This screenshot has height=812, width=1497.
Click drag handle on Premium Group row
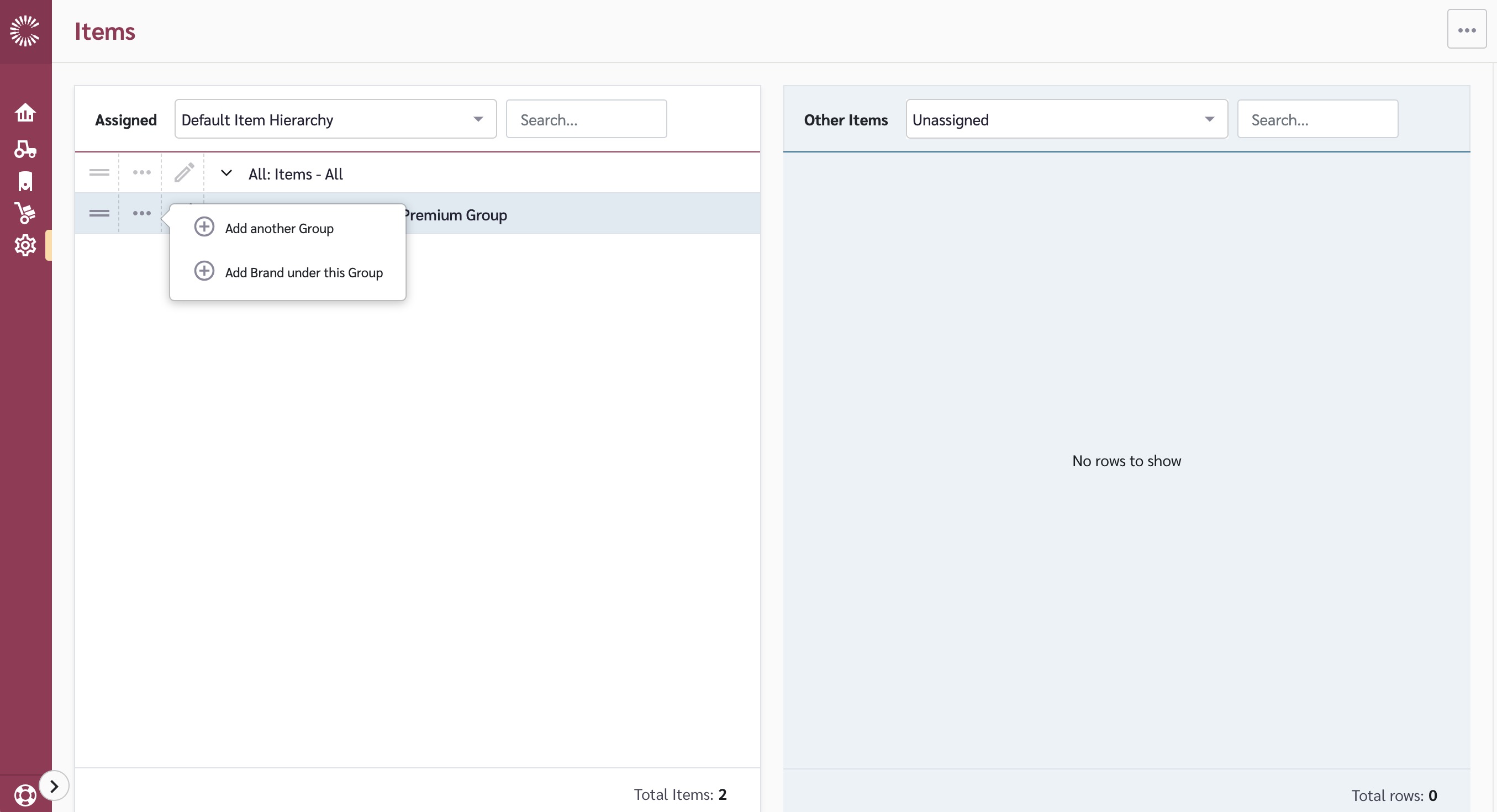[99, 213]
